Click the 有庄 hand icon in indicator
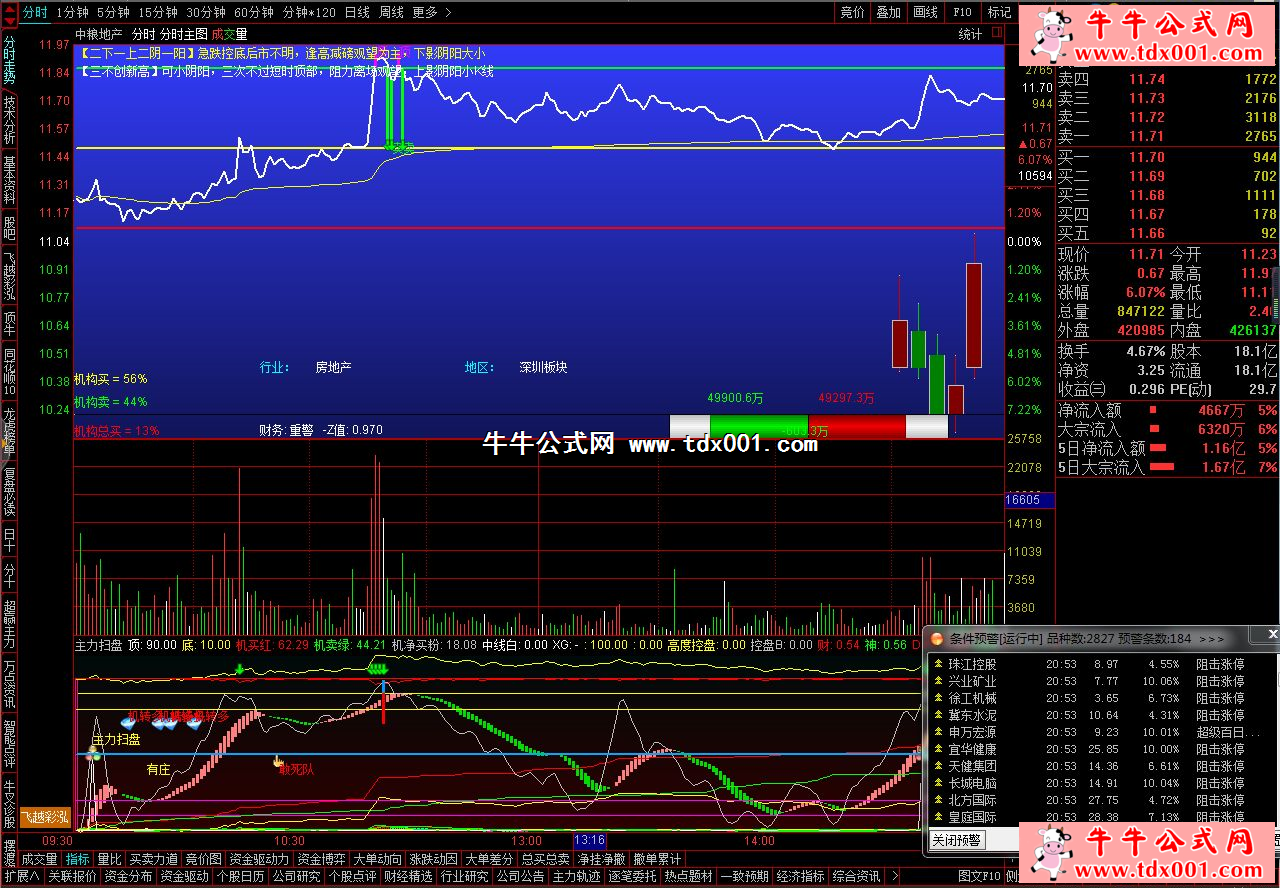1280x888 pixels. (280, 761)
